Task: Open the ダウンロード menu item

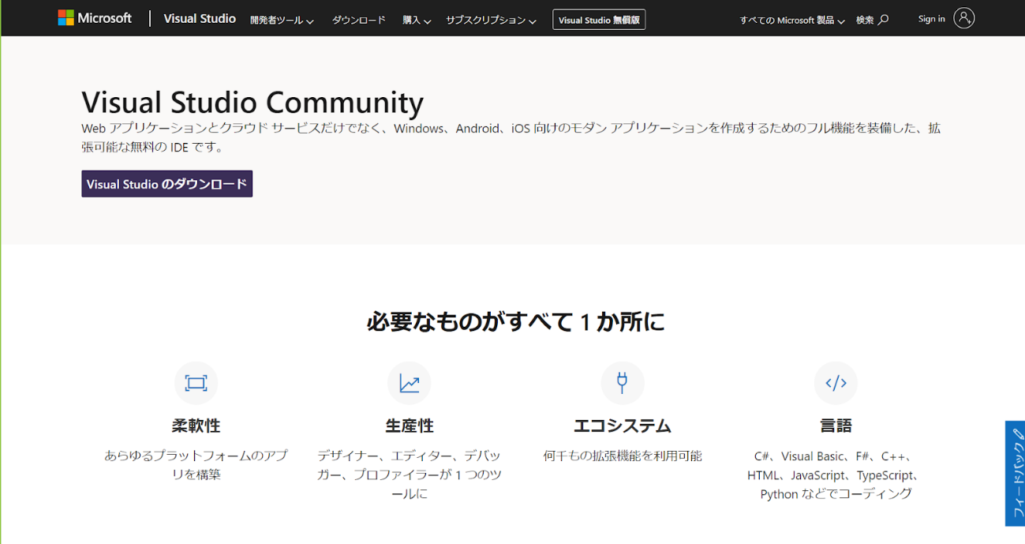Action: click(x=358, y=20)
